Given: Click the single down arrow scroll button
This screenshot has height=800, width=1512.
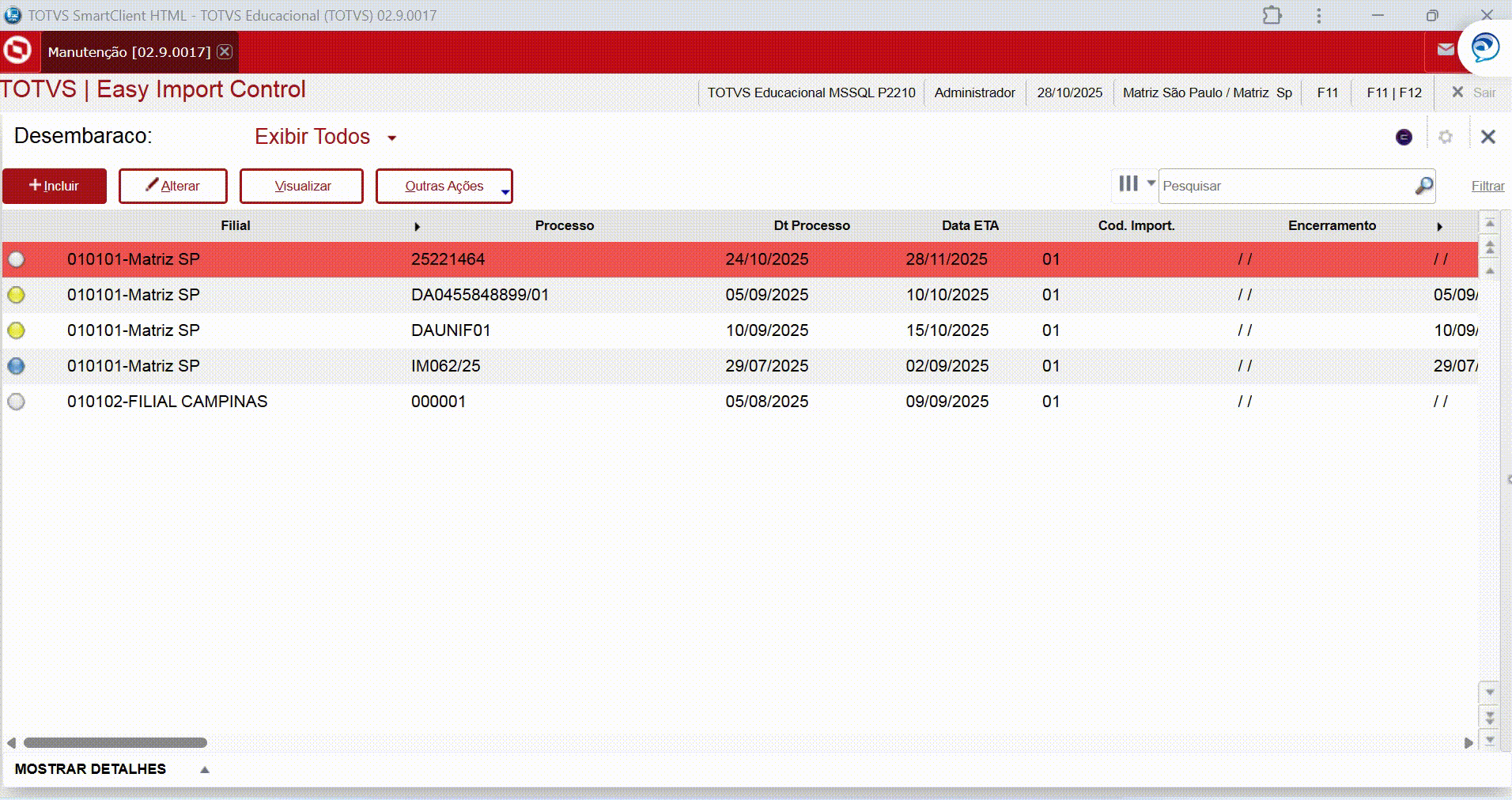Looking at the screenshot, I should pyautogui.click(x=1490, y=692).
